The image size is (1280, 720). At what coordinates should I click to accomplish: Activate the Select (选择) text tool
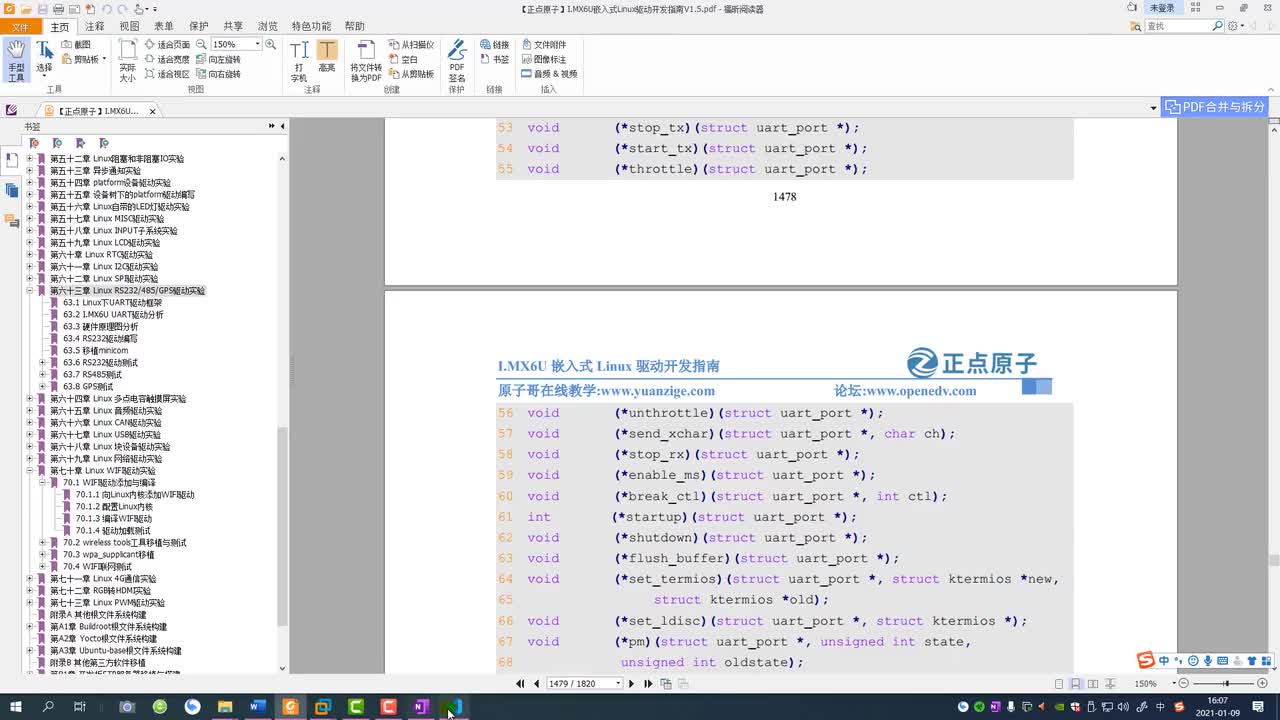point(44,58)
